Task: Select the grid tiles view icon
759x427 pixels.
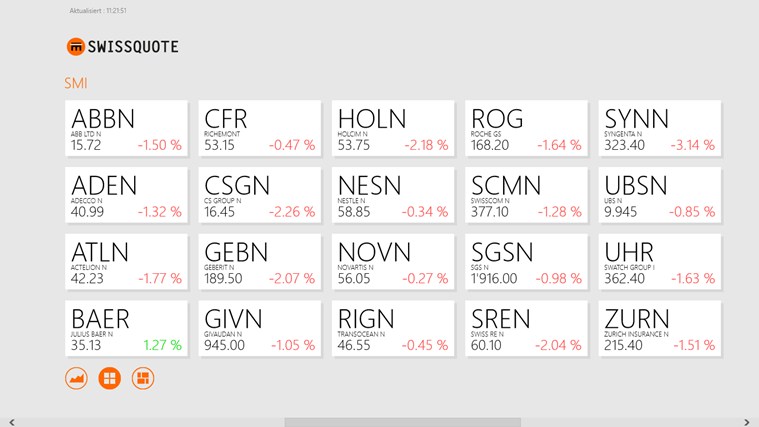Action: [109, 379]
